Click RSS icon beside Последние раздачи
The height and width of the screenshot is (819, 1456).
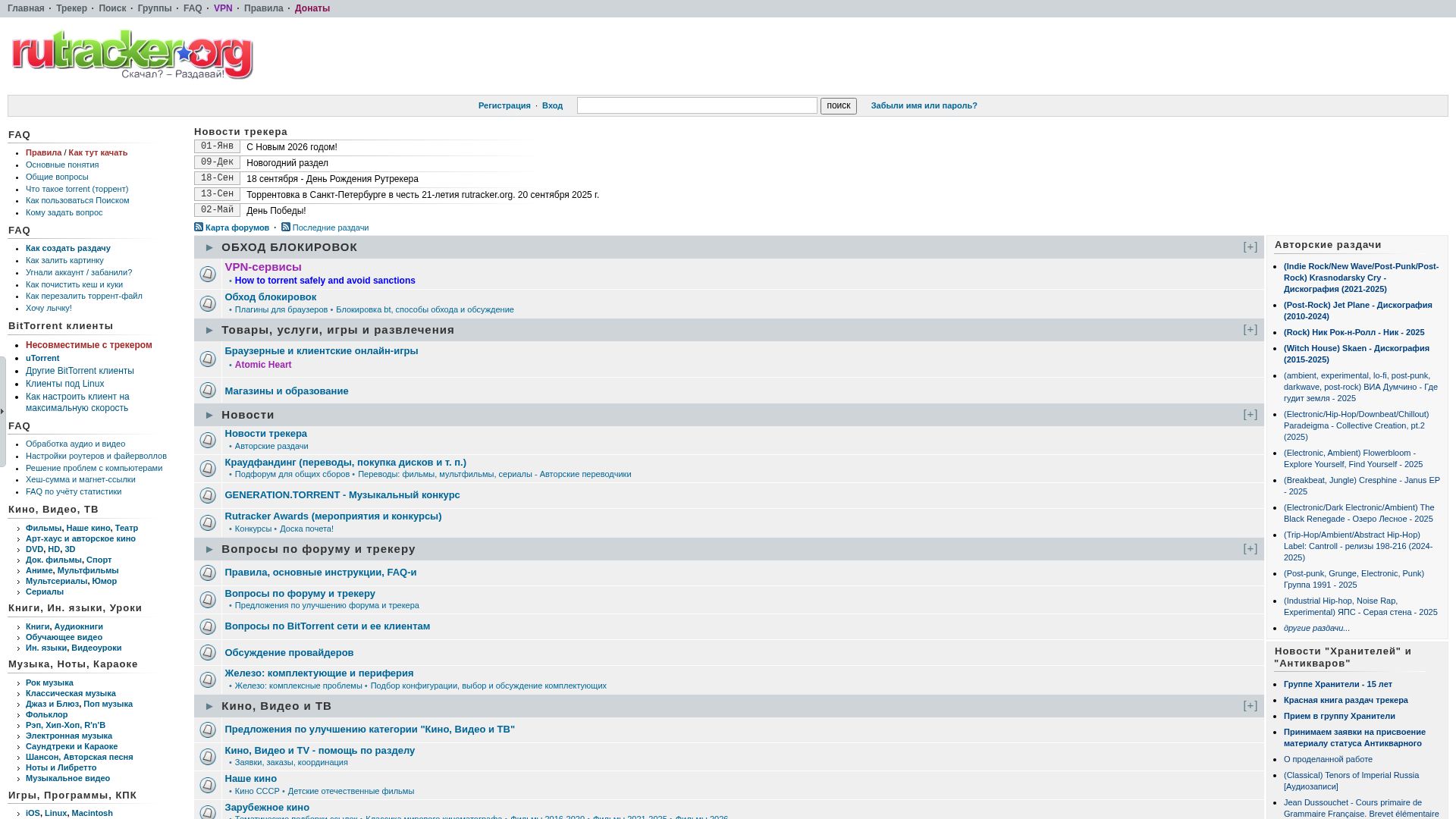[286, 227]
